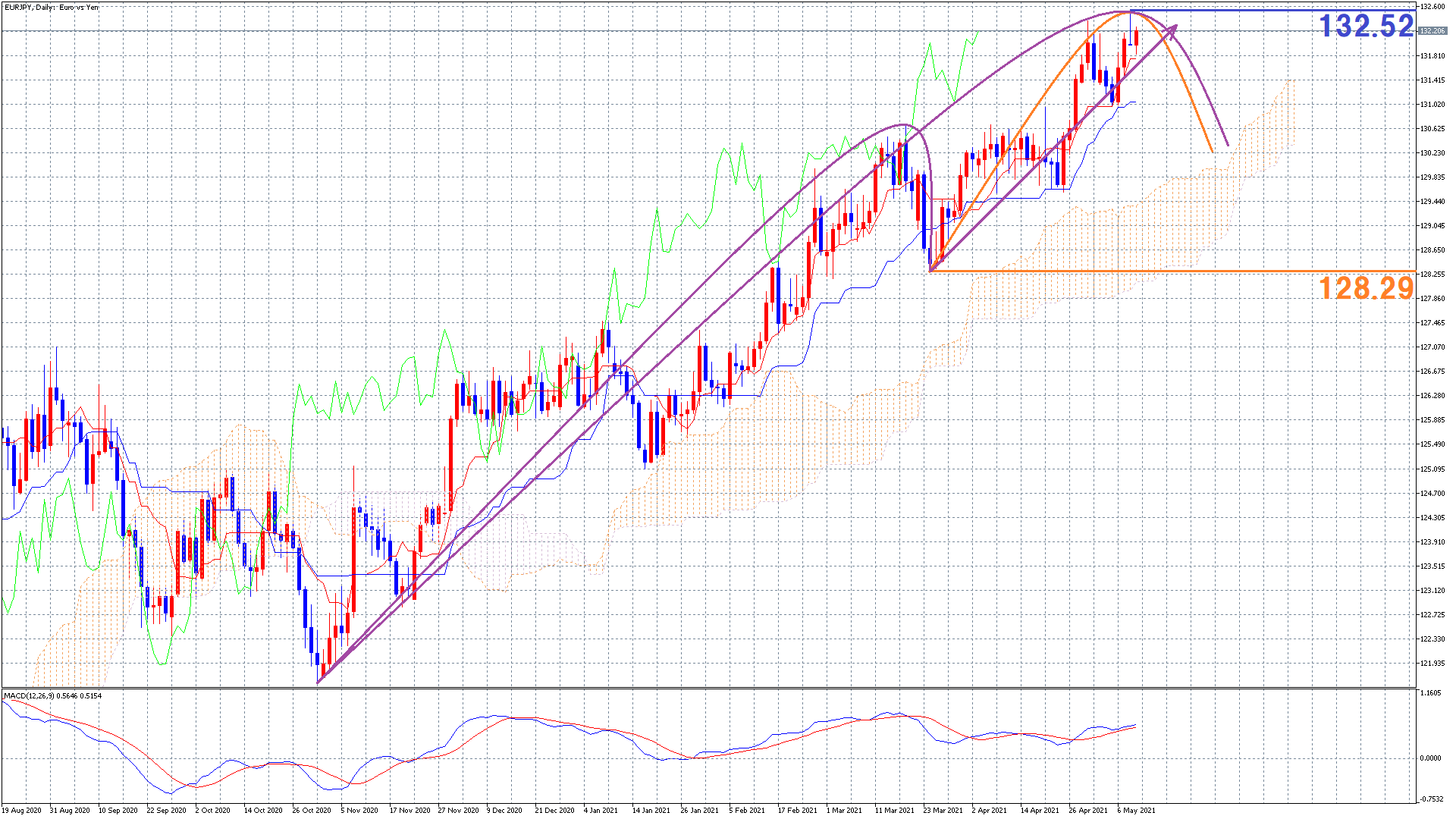Image resolution: width=1456 pixels, height=819 pixels.
Task: Click the 26 Oct 2020 date label
Action: point(312,810)
